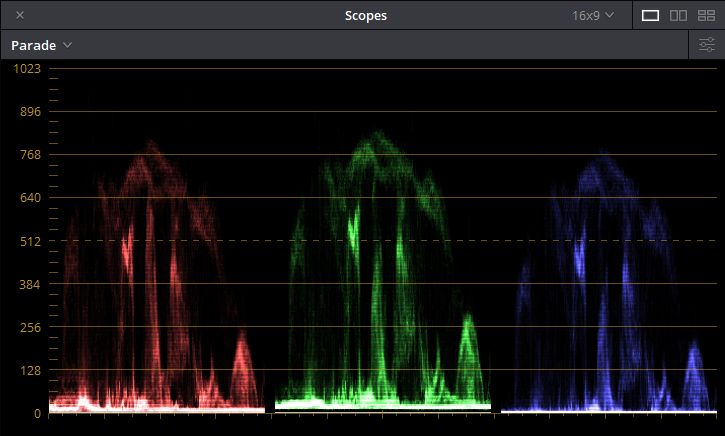Click the Scopes panel title
This screenshot has height=436, width=725.
tap(366, 15)
